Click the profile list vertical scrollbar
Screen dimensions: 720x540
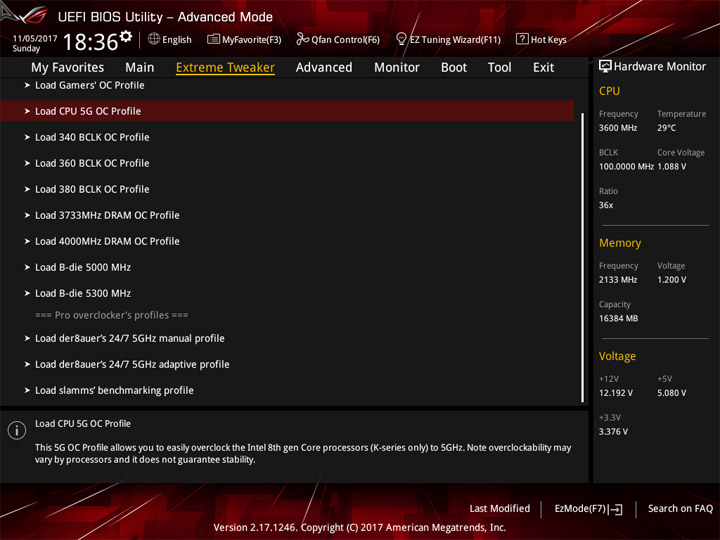pyautogui.click(x=583, y=257)
